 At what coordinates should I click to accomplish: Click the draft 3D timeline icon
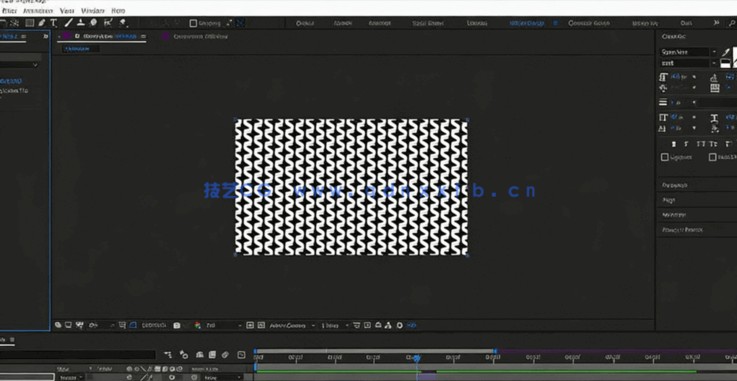pos(184,355)
